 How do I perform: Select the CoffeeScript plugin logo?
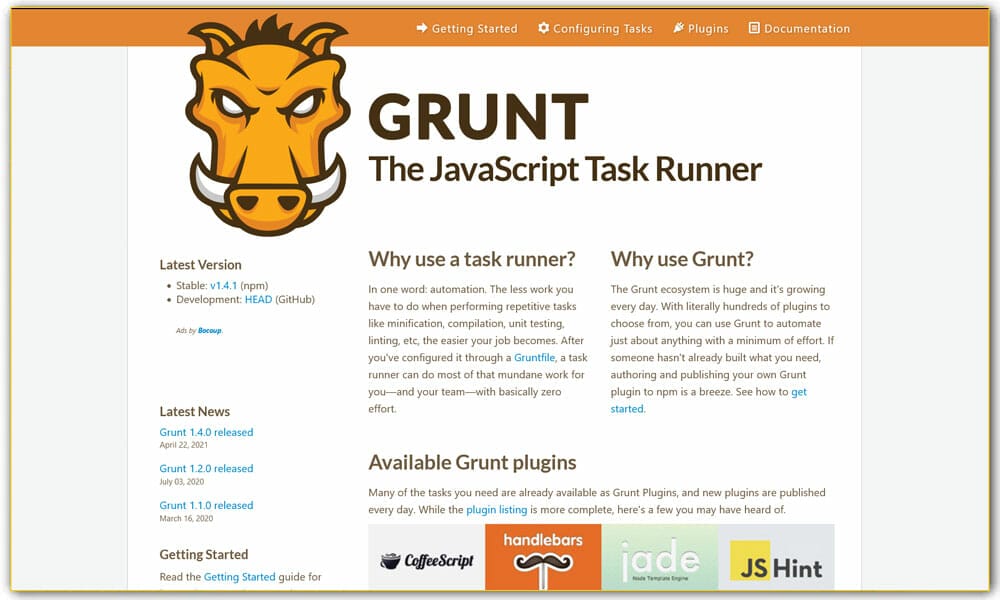[428, 558]
